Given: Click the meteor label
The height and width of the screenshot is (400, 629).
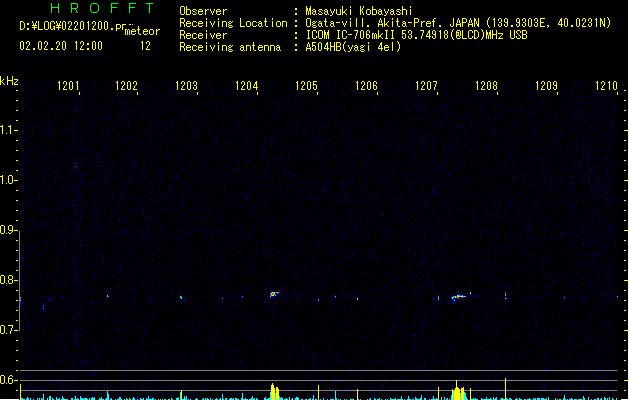Looking at the screenshot, I should 142,31.
